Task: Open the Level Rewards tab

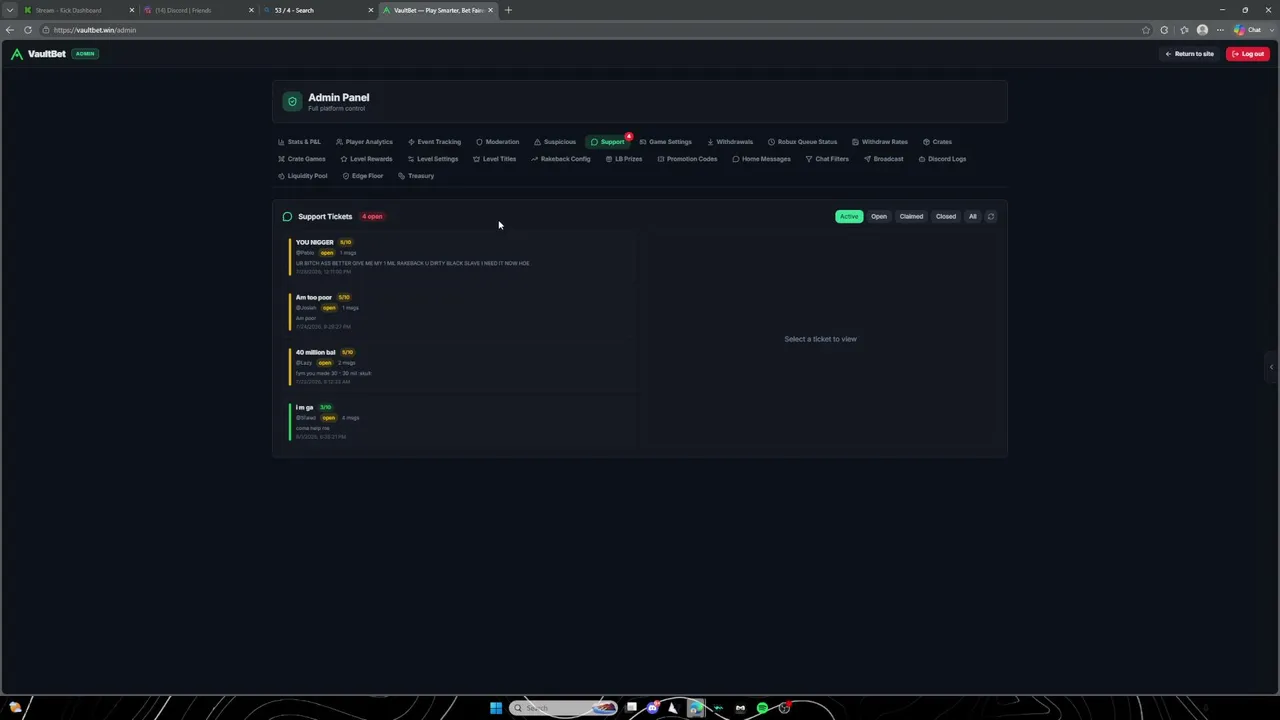Action: point(366,159)
